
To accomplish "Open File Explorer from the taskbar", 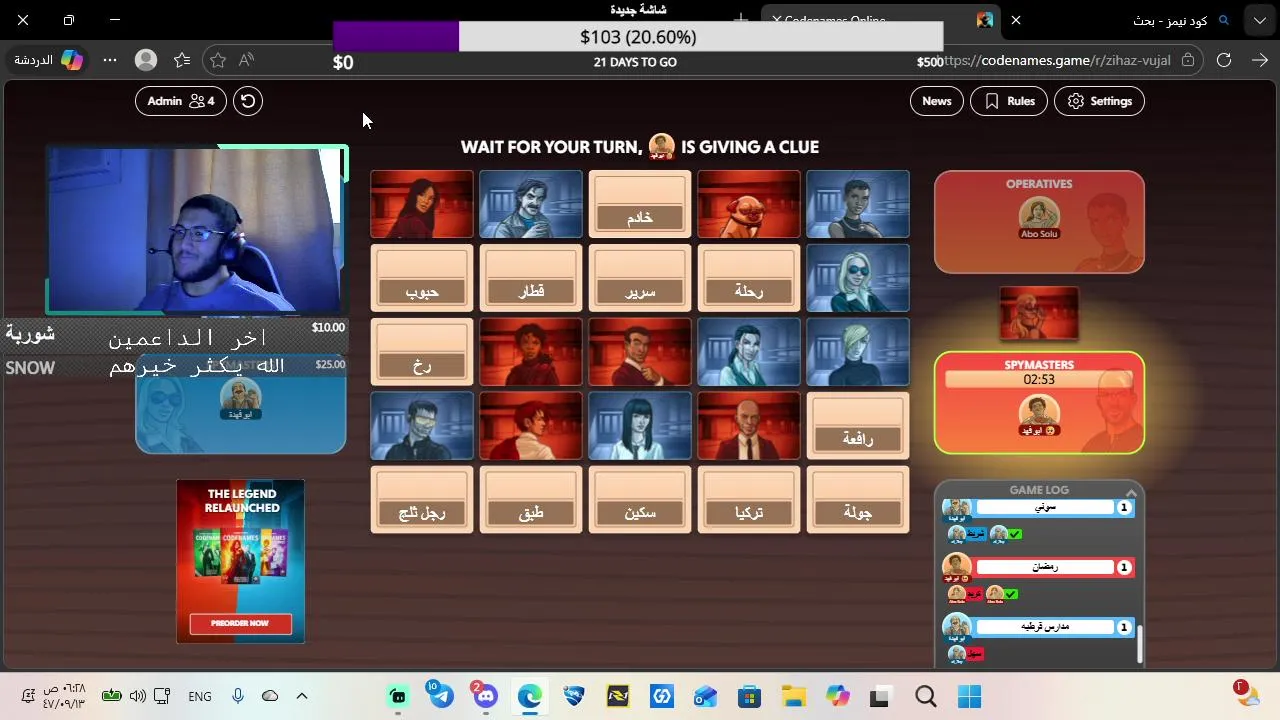I will [794, 696].
